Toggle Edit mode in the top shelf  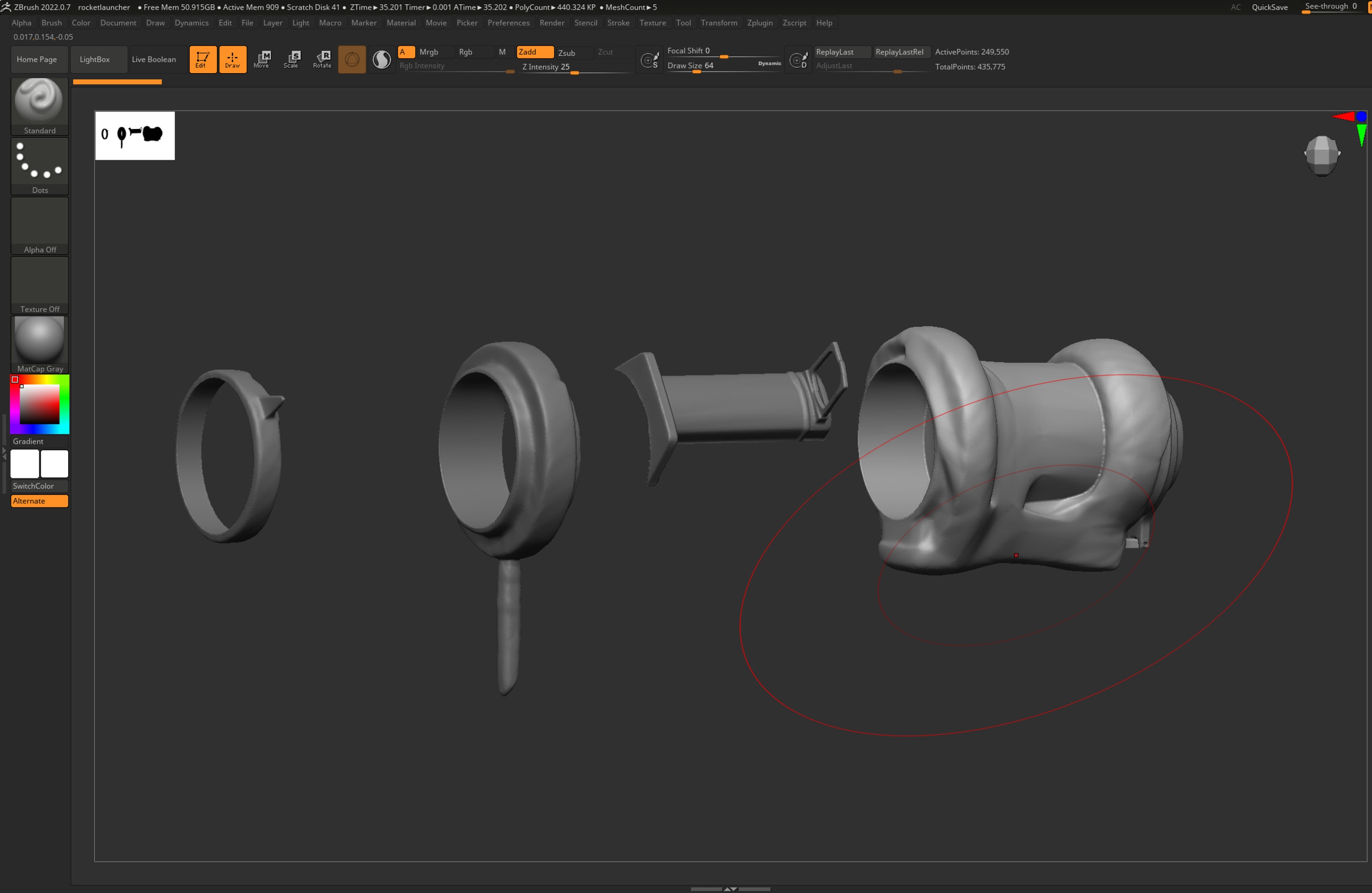pos(202,59)
